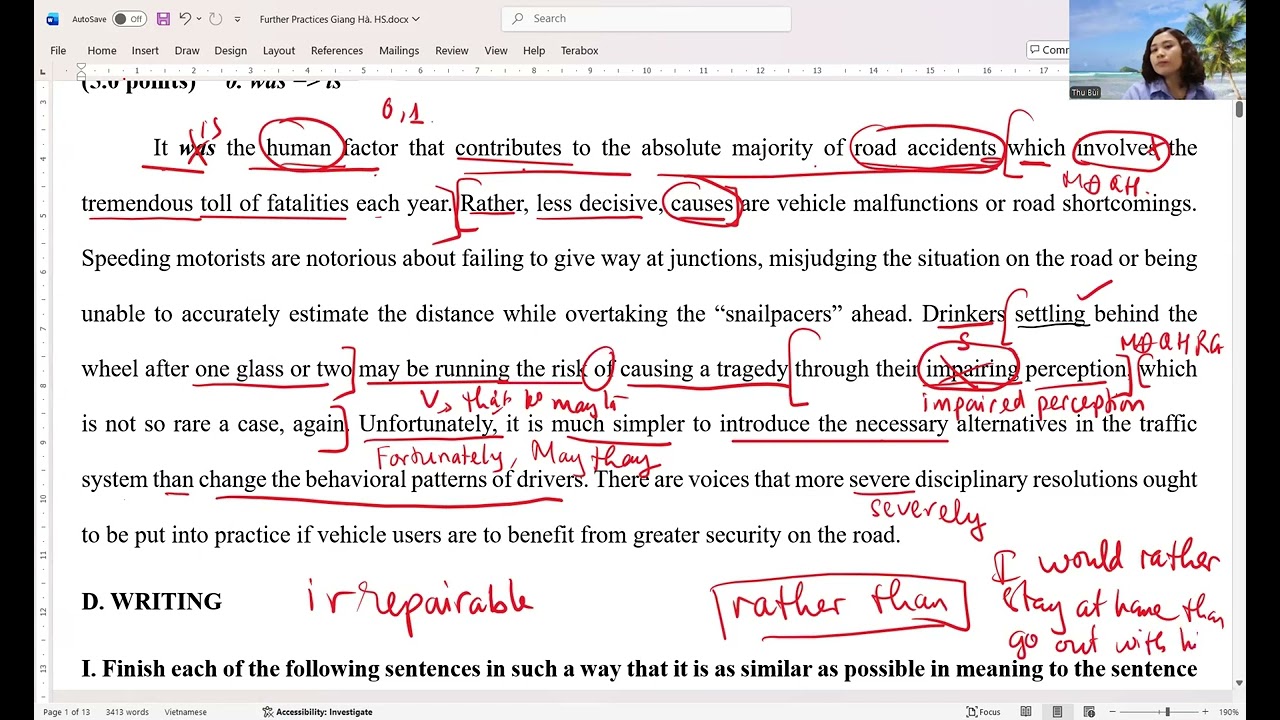Open the Draw tab
The width and height of the screenshot is (1280, 720).
pyautogui.click(x=187, y=51)
